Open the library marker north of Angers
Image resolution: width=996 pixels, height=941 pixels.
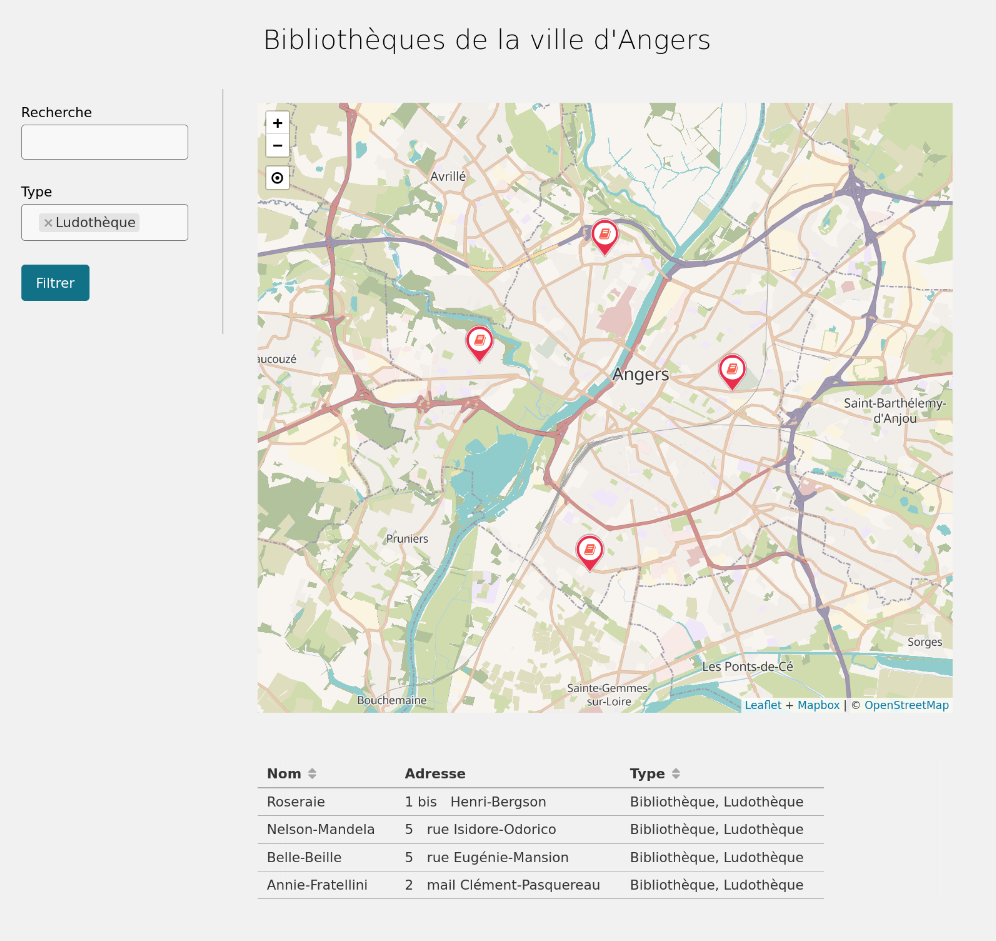pos(605,238)
